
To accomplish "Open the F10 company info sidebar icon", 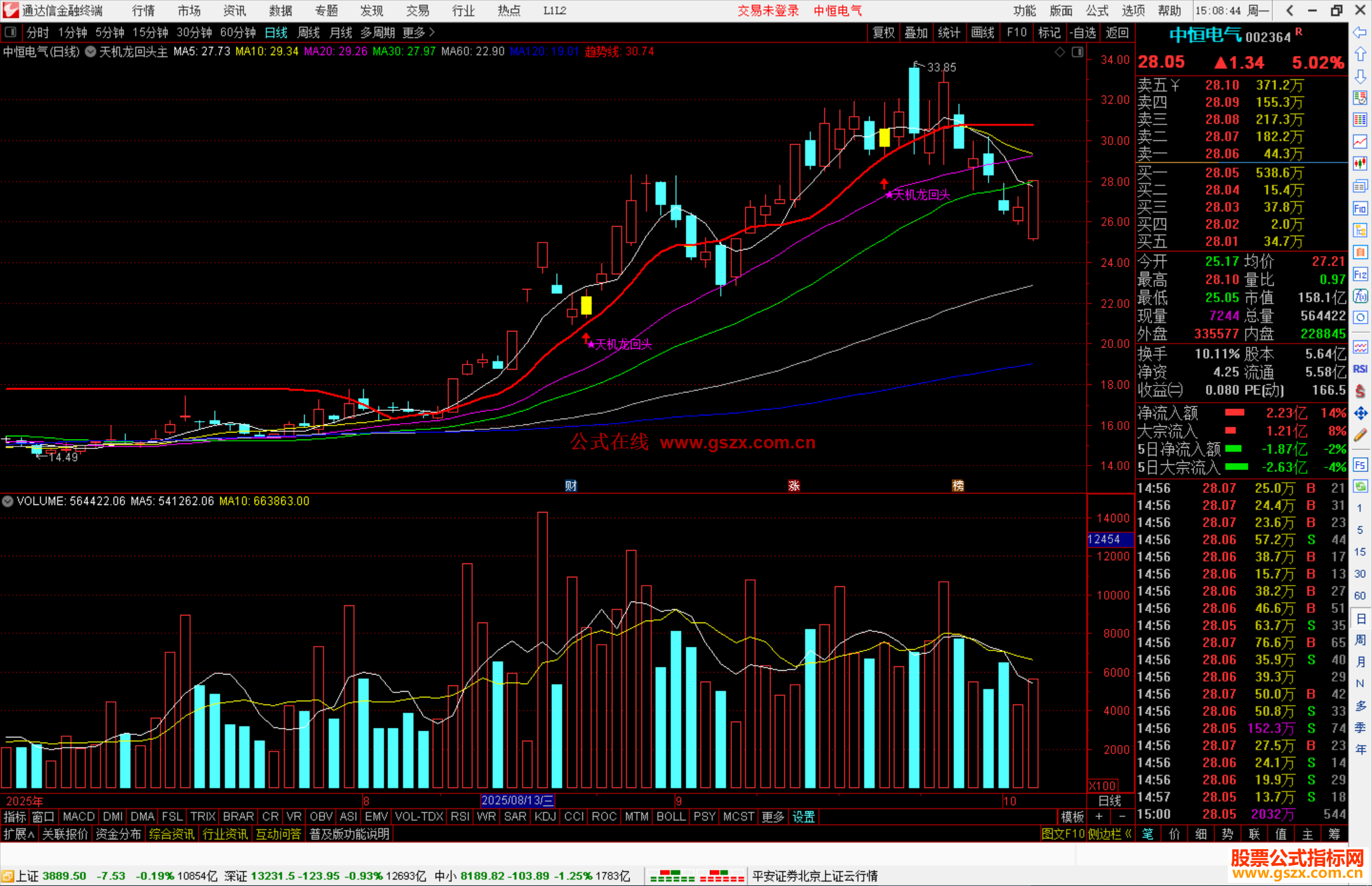I will [x=1360, y=209].
